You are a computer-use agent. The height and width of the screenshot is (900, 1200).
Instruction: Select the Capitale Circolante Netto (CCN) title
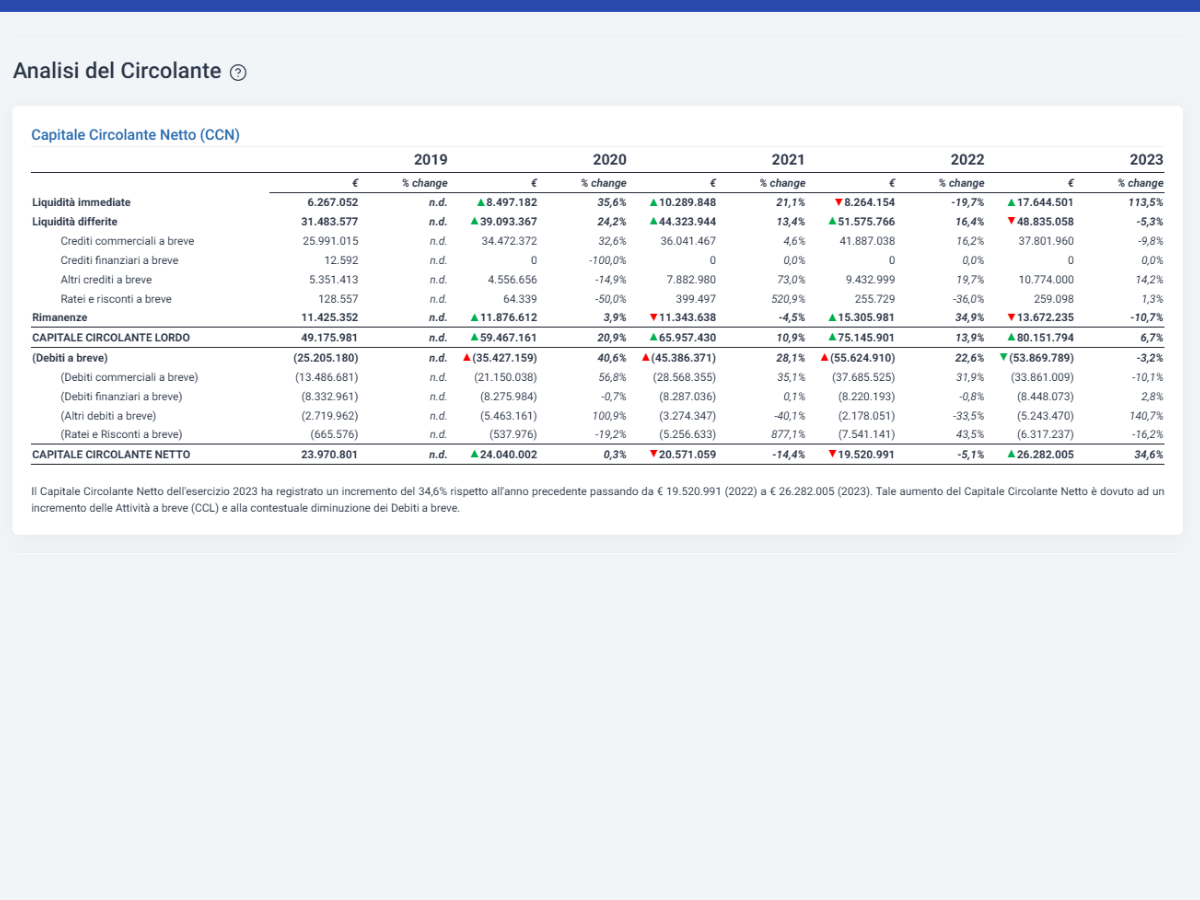[135, 134]
